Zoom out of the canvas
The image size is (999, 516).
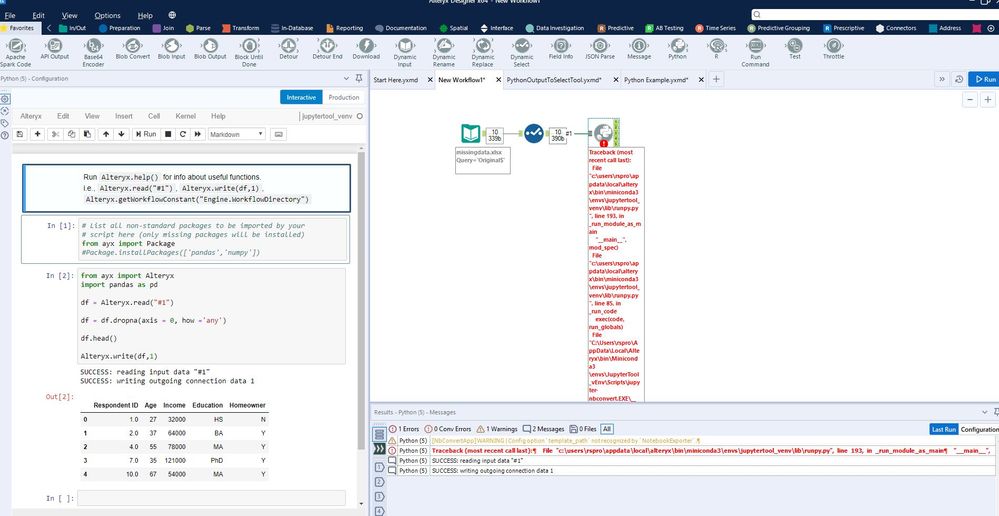970,100
